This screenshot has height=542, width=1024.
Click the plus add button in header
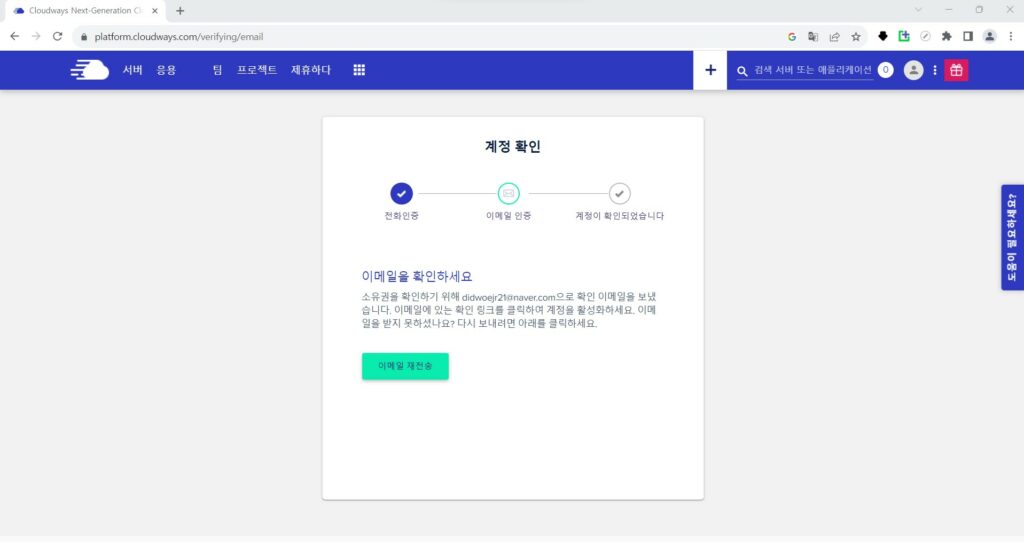pyautogui.click(x=711, y=70)
